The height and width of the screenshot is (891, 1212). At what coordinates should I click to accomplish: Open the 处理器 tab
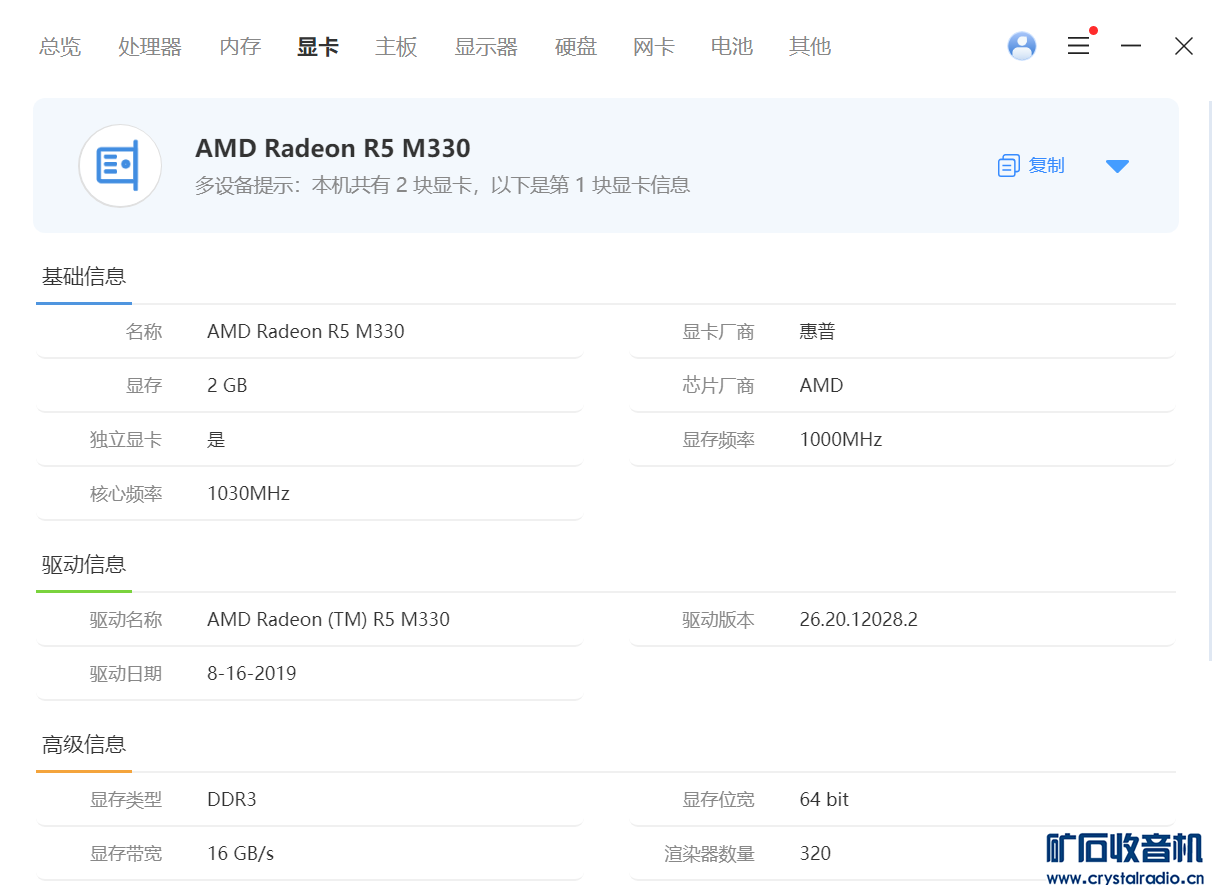(150, 47)
